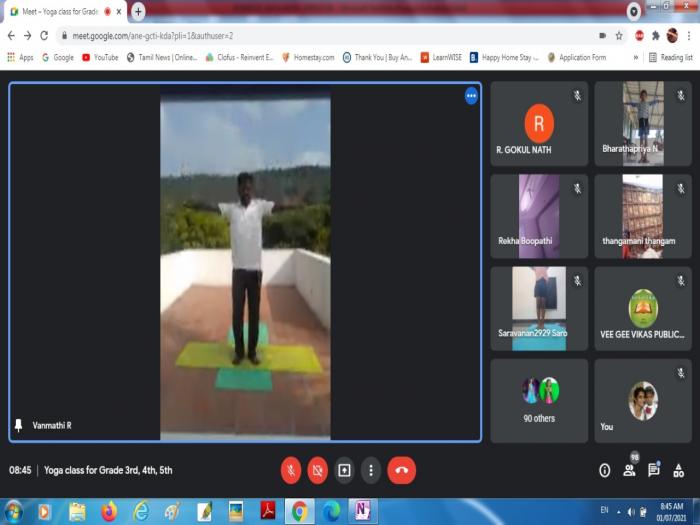
Task: Open Windows Media Player from taskbar
Action: (44, 512)
